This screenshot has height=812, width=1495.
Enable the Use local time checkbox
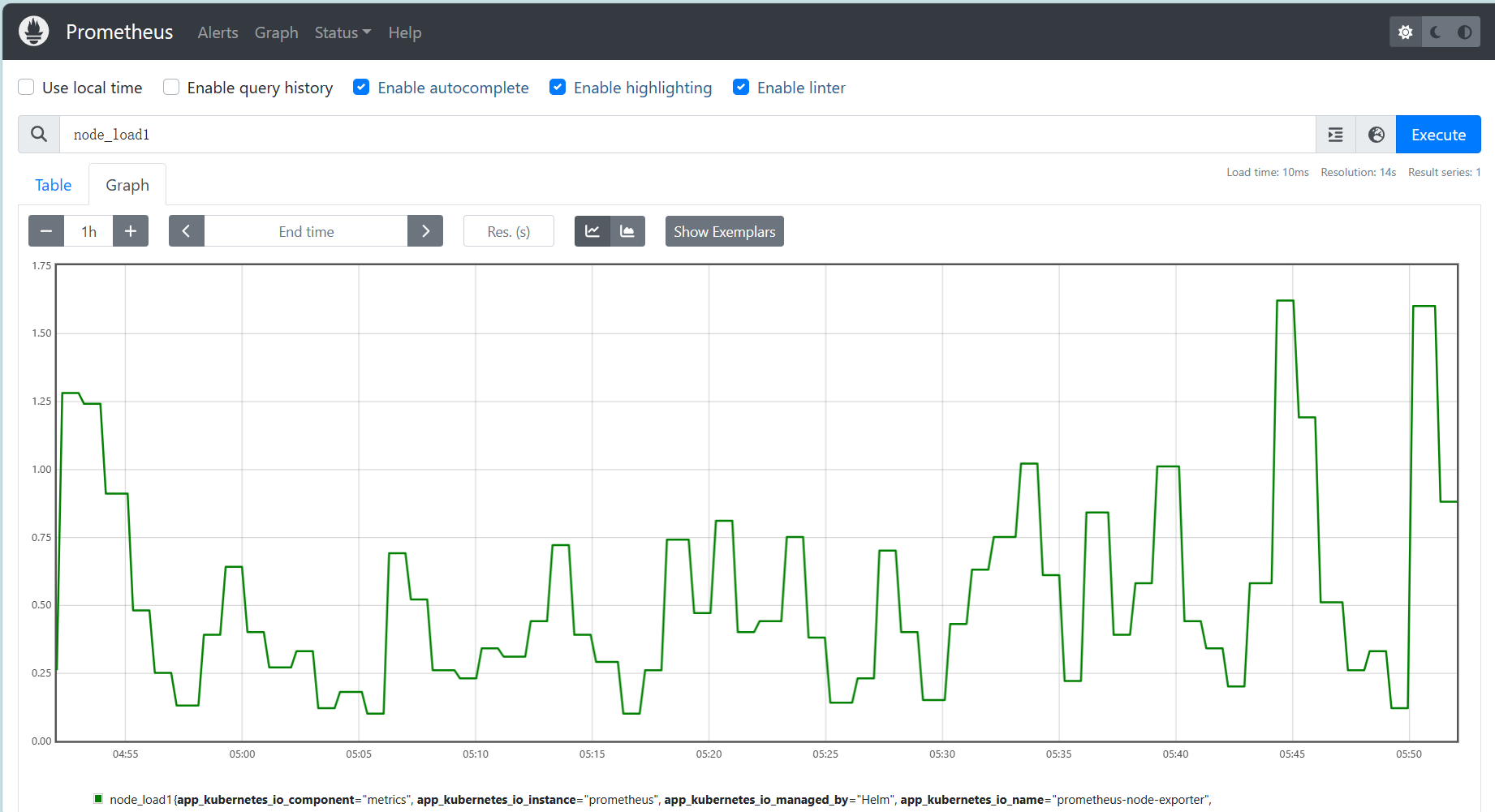point(27,88)
